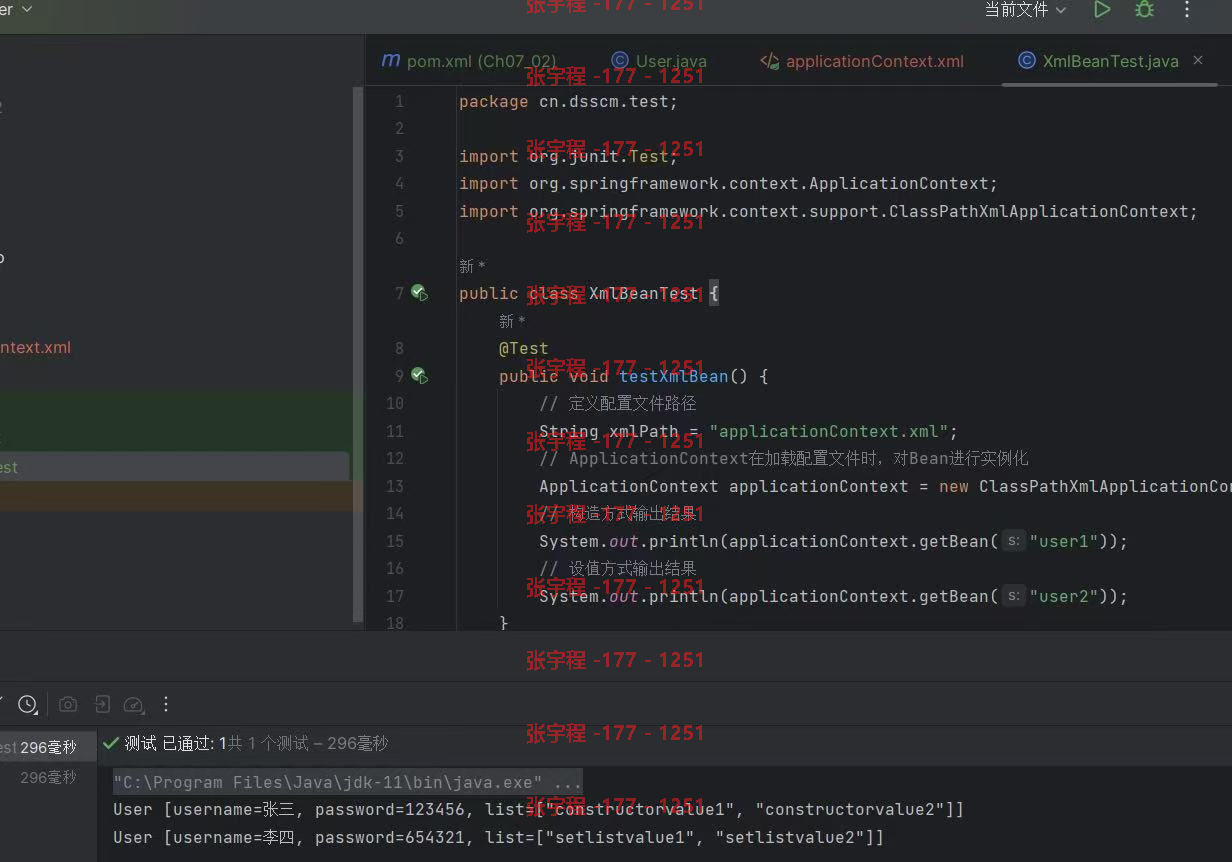The width and height of the screenshot is (1232, 862).
Task: Click the Maven icon on the pom.xml tab
Action: pos(391,61)
